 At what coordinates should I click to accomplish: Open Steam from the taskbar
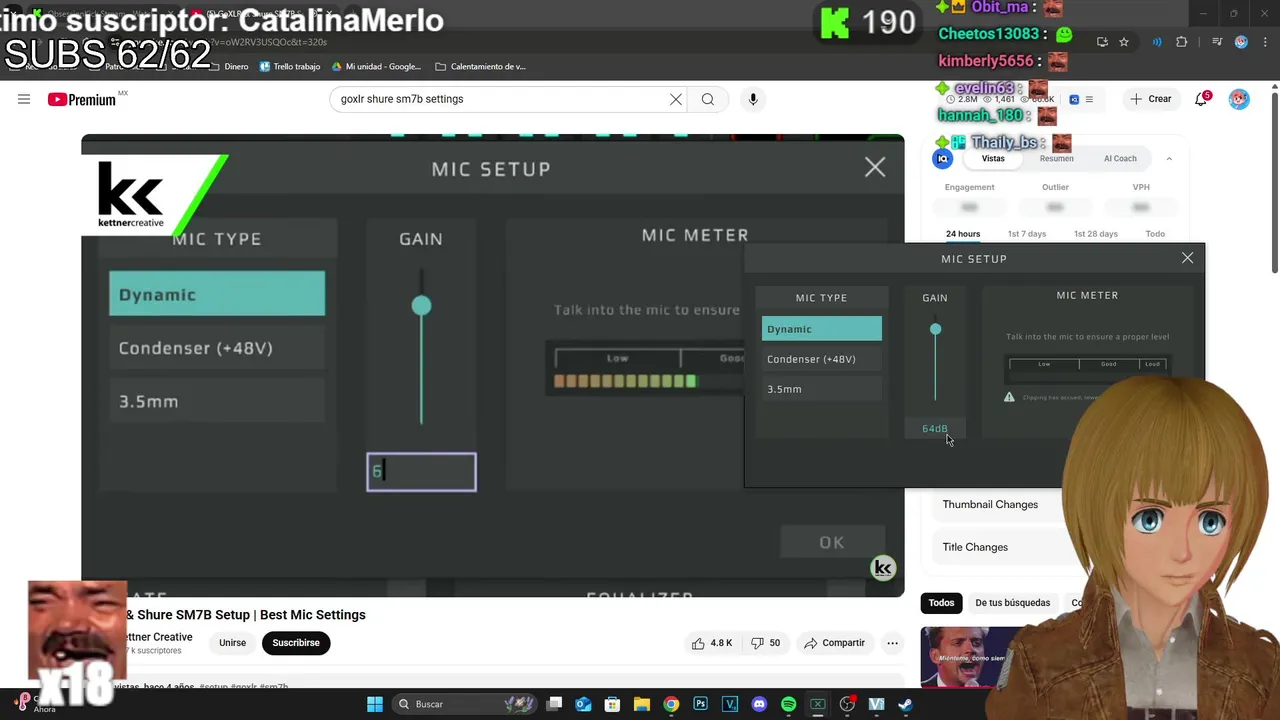pos(905,704)
